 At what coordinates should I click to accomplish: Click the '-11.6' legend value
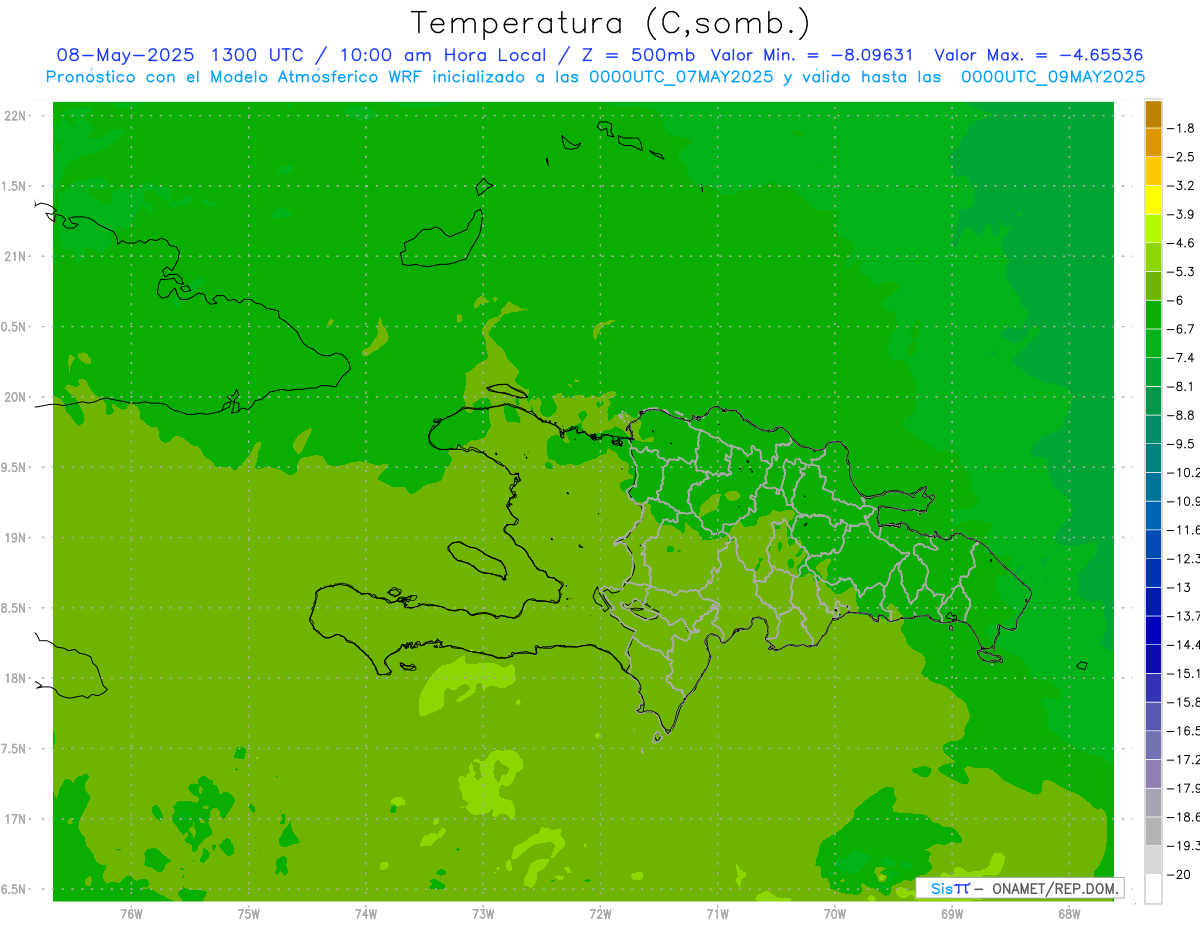[1185, 530]
